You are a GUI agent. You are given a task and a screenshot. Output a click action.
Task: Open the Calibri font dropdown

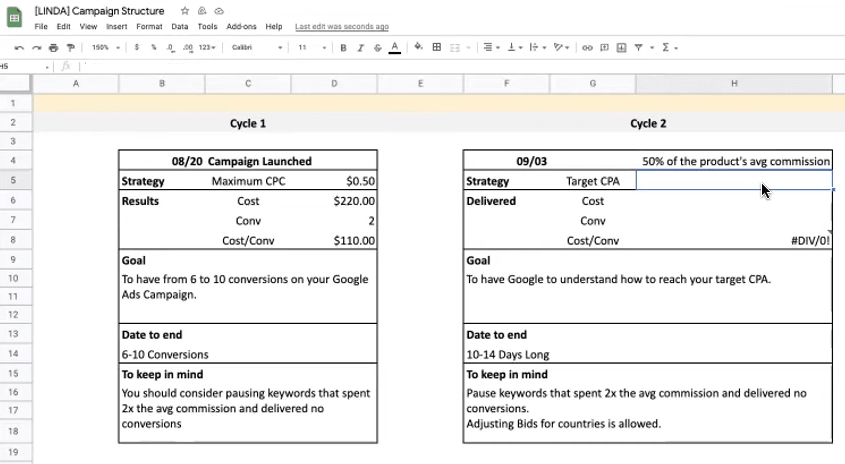(257, 47)
